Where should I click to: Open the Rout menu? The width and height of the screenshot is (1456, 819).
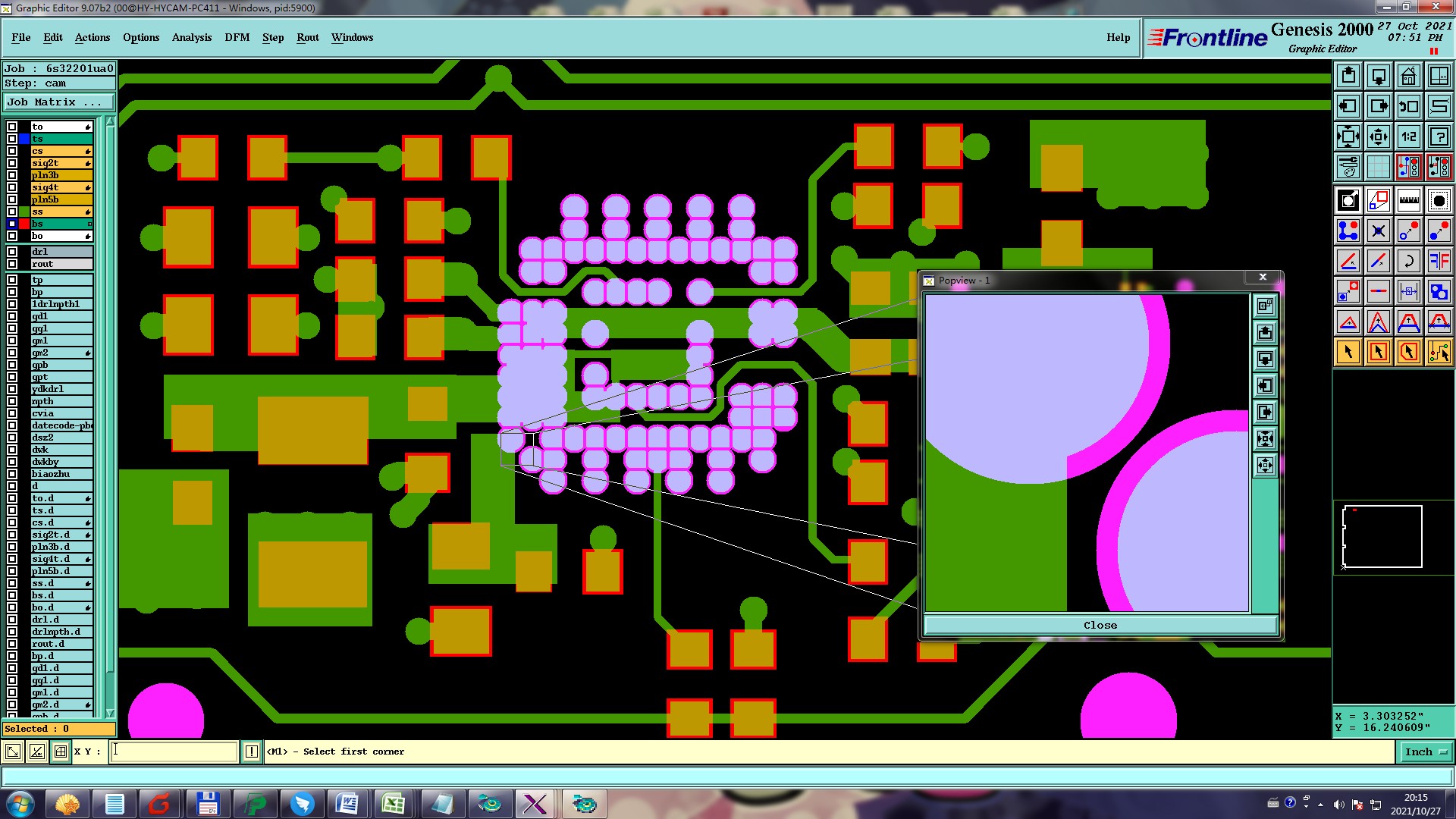[x=308, y=37]
